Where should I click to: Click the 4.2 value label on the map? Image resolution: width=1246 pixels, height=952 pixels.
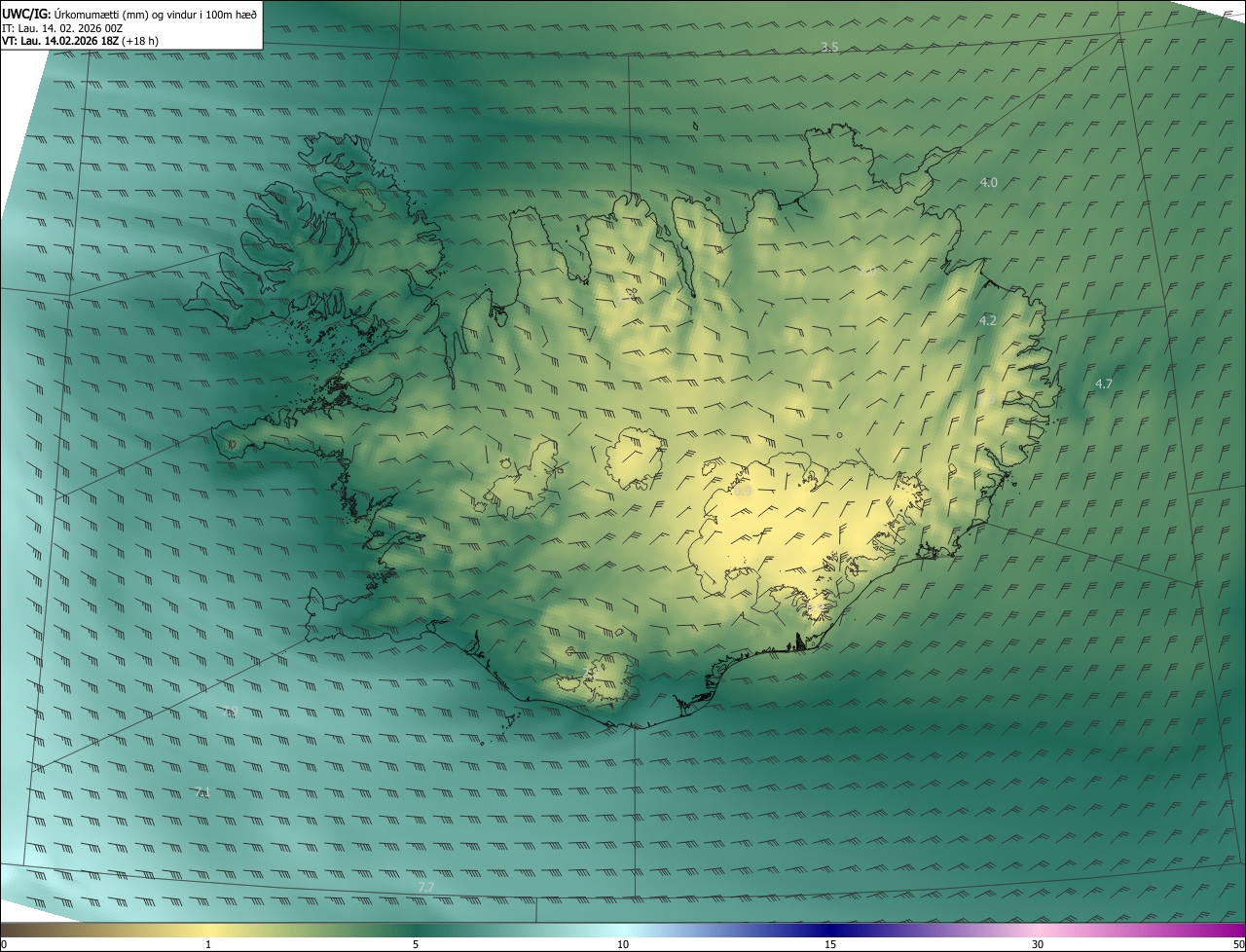pos(987,320)
